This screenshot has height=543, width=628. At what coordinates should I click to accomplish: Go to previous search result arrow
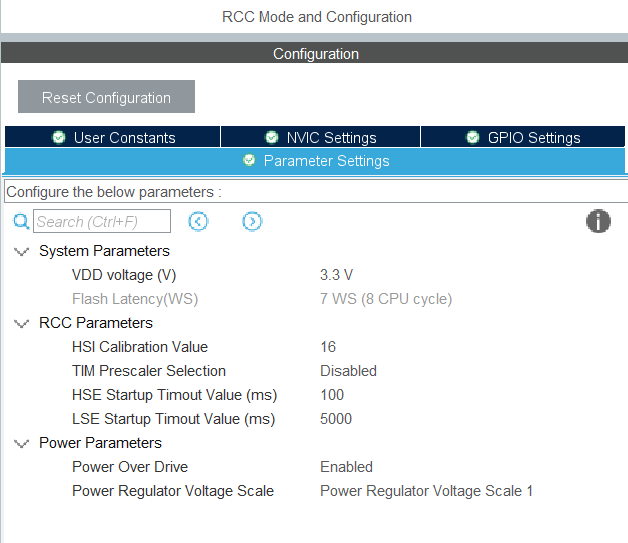point(198,221)
